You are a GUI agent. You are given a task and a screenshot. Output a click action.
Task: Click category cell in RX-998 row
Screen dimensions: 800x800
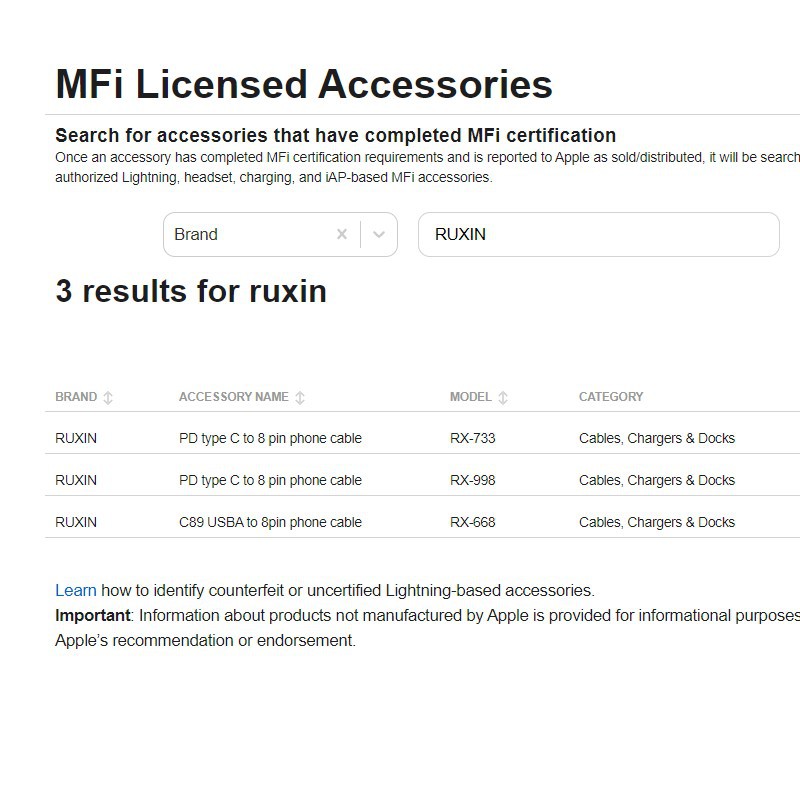[x=657, y=480]
